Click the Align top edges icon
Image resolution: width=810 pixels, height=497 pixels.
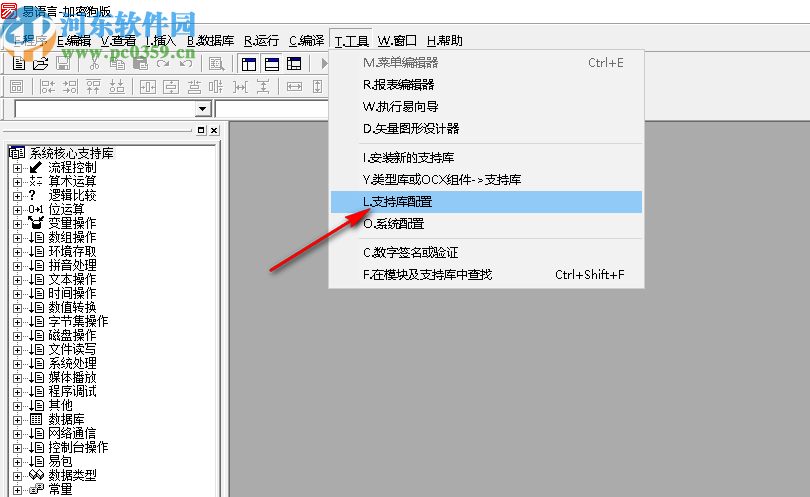[x=94, y=86]
